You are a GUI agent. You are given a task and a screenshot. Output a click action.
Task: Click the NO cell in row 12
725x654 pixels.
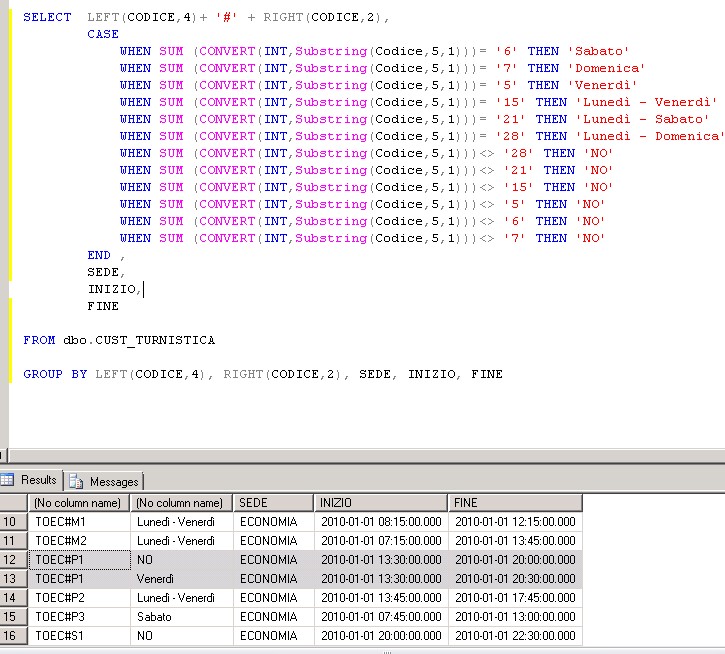[182, 560]
